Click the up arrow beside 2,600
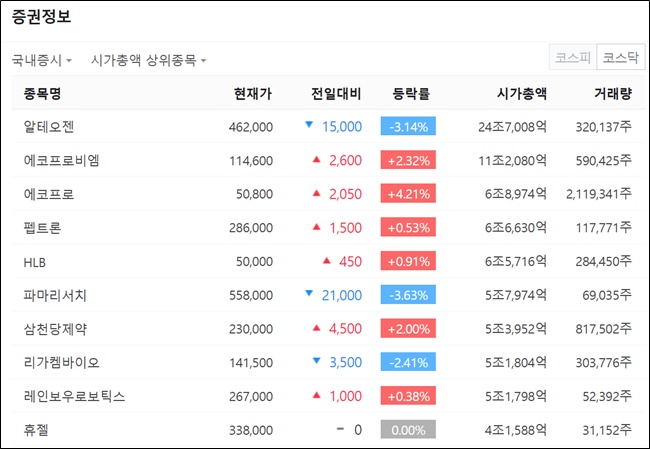 (x=317, y=159)
